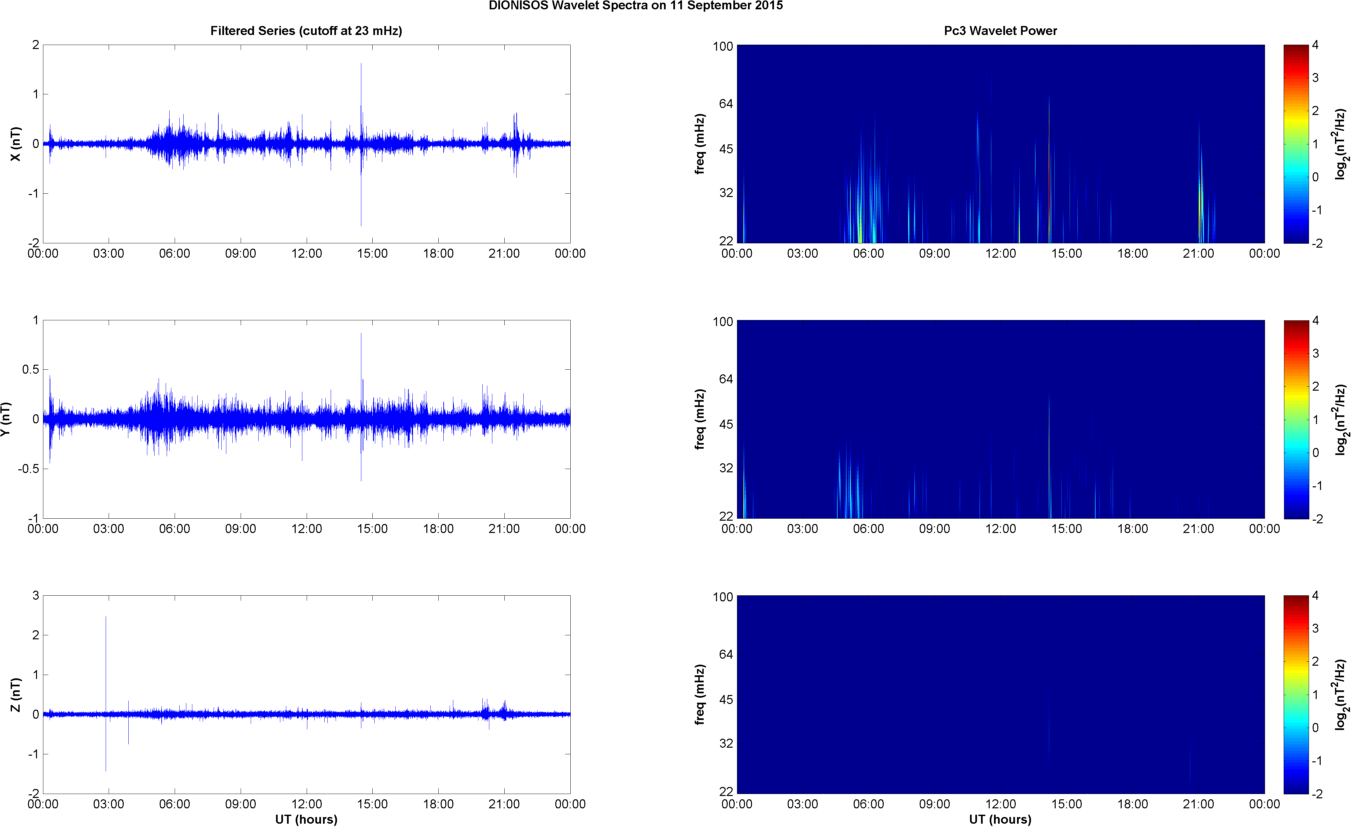Click the colorbar beside the bottom wavelet spectrogram

click(1295, 695)
